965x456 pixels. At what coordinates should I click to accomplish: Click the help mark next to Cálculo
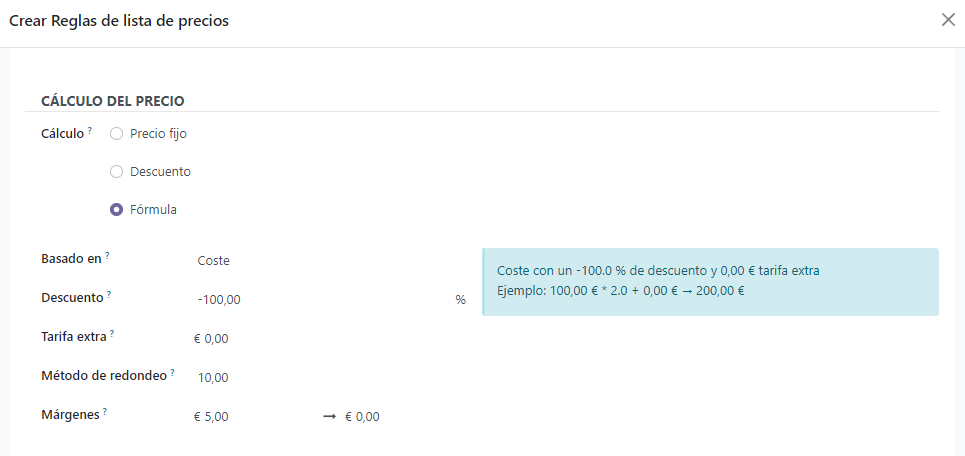tap(90, 130)
